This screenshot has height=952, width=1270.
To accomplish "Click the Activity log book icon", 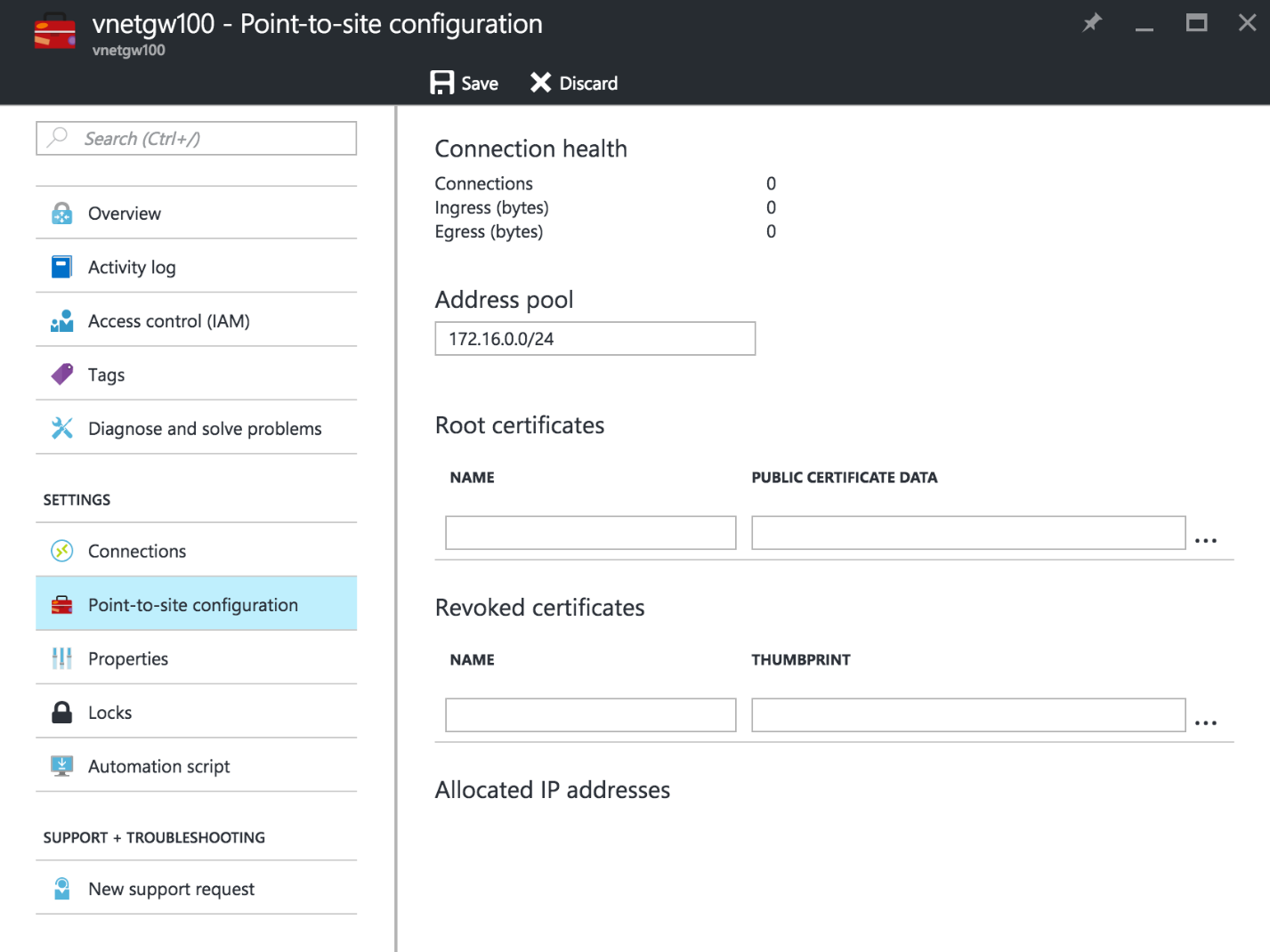I will click(61, 267).
